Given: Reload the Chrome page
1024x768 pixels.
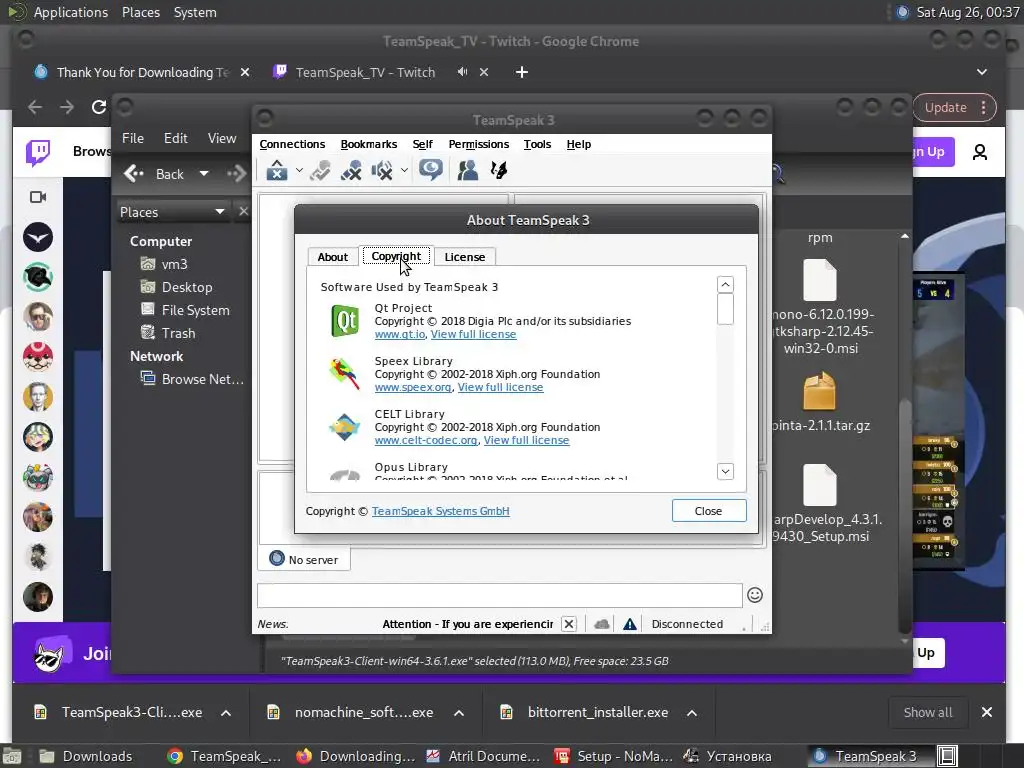Looking at the screenshot, I should pos(99,107).
